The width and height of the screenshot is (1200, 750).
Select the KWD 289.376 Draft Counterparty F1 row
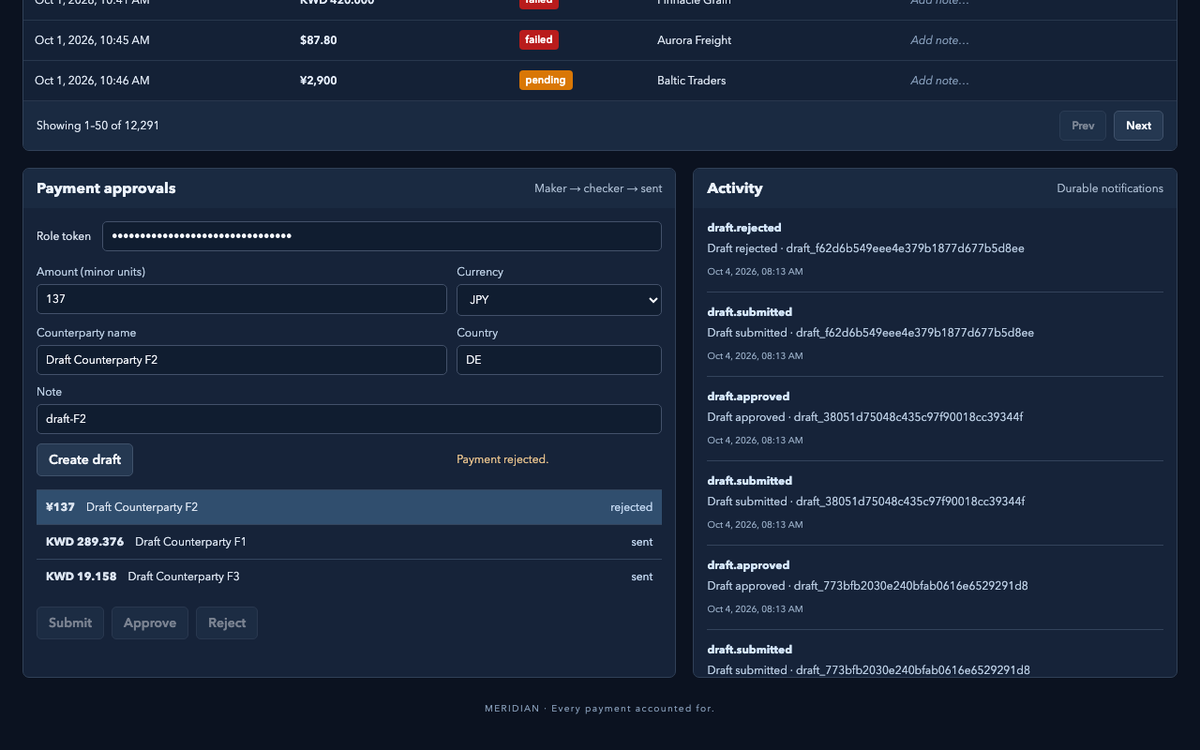tap(349, 542)
